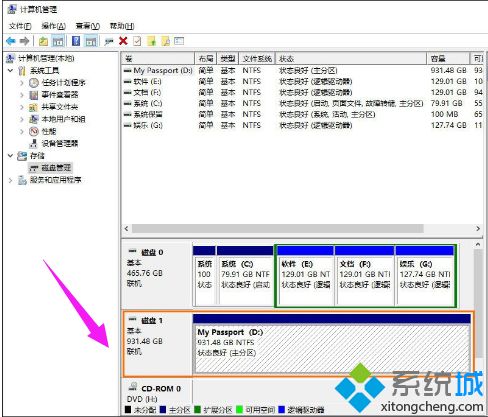Image resolution: width=488 pixels, height=417 pixels.
Task: Select 性能 in the tree
Action: point(49,131)
